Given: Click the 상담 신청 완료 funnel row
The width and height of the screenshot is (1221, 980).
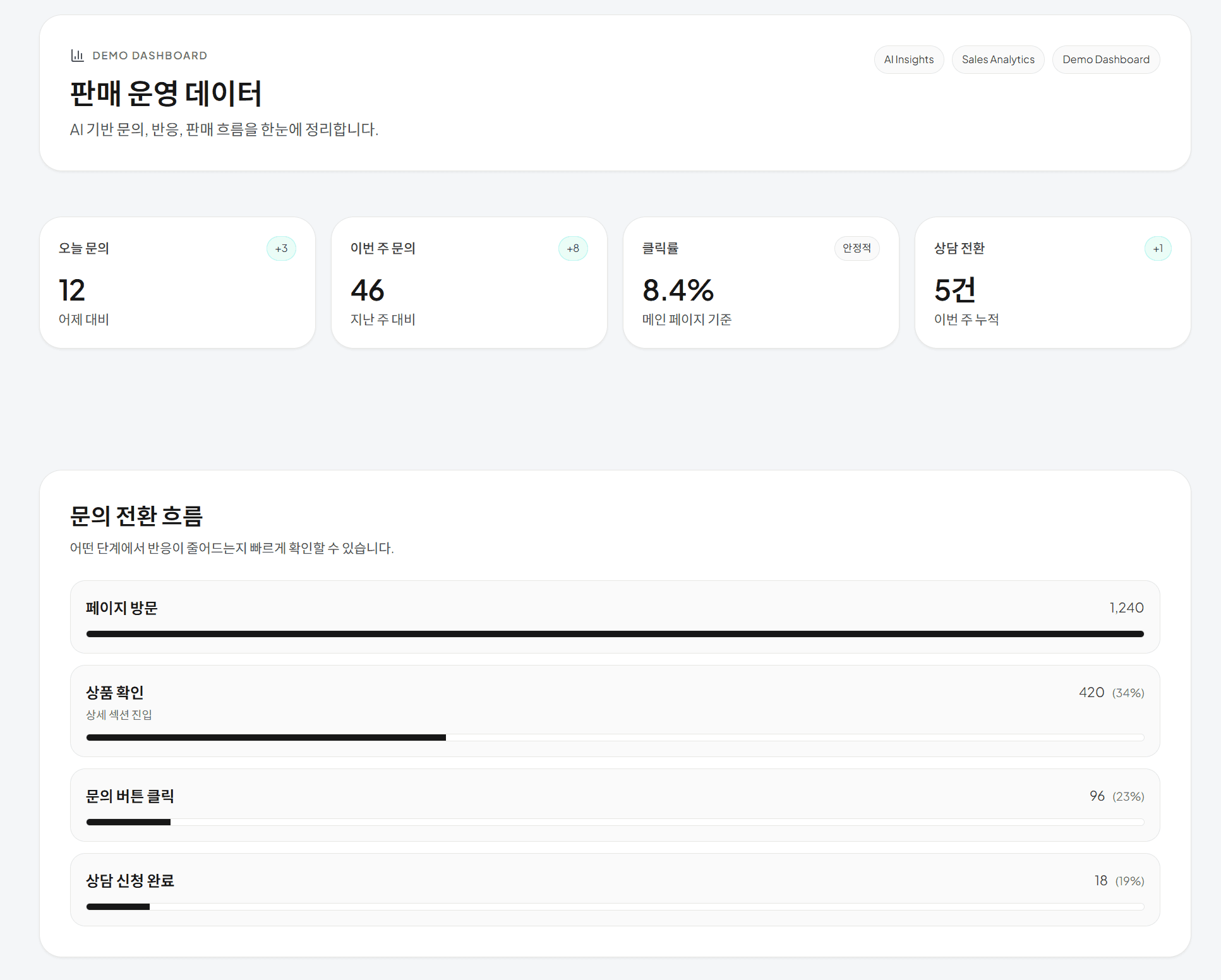Looking at the screenshot, I should 615,890.
